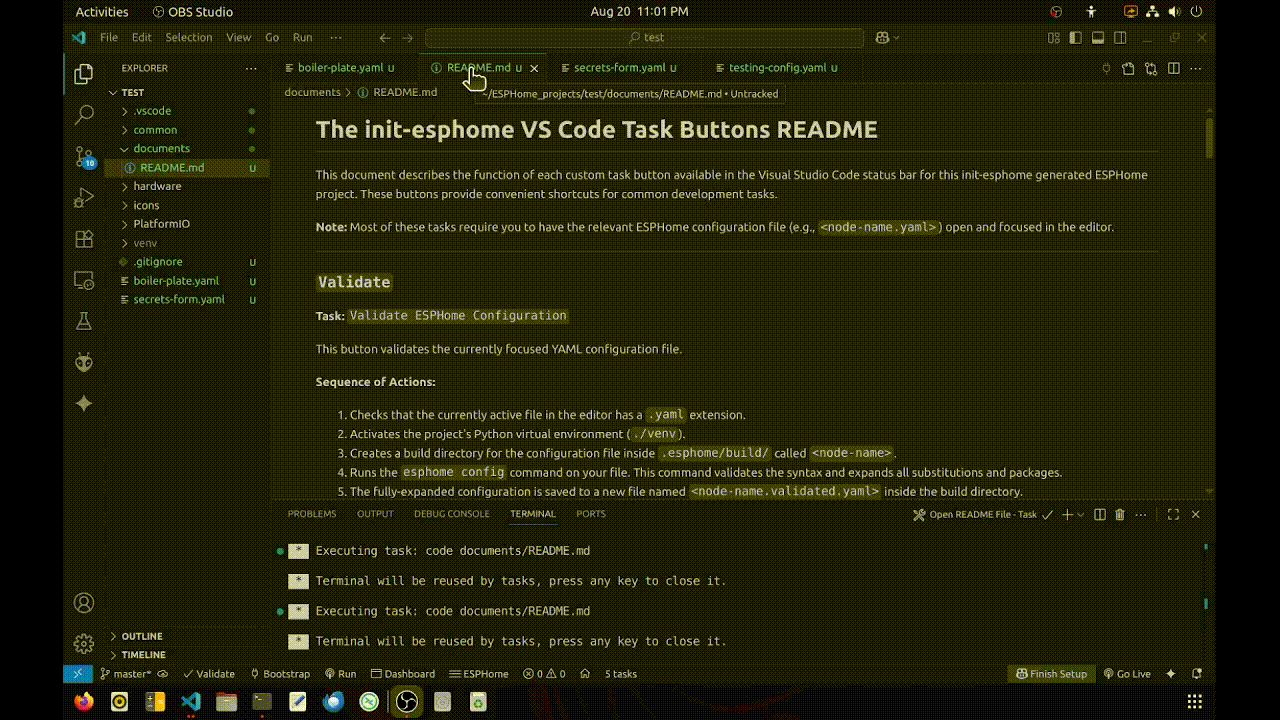Click the search box showing test
The width and height of the screenshot is (1280, 720).
click(x=644, y=37)
